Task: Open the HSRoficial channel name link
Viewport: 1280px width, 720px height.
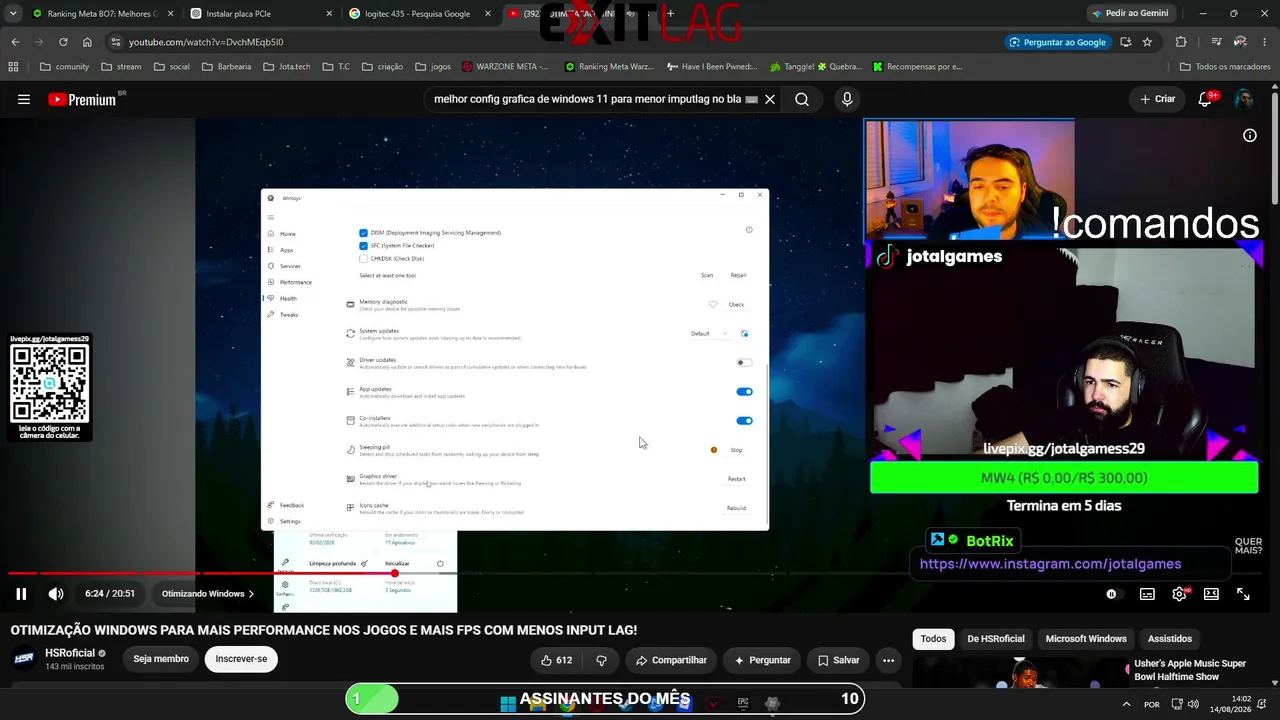Action: pyautogui.click(x=70, y=653)
